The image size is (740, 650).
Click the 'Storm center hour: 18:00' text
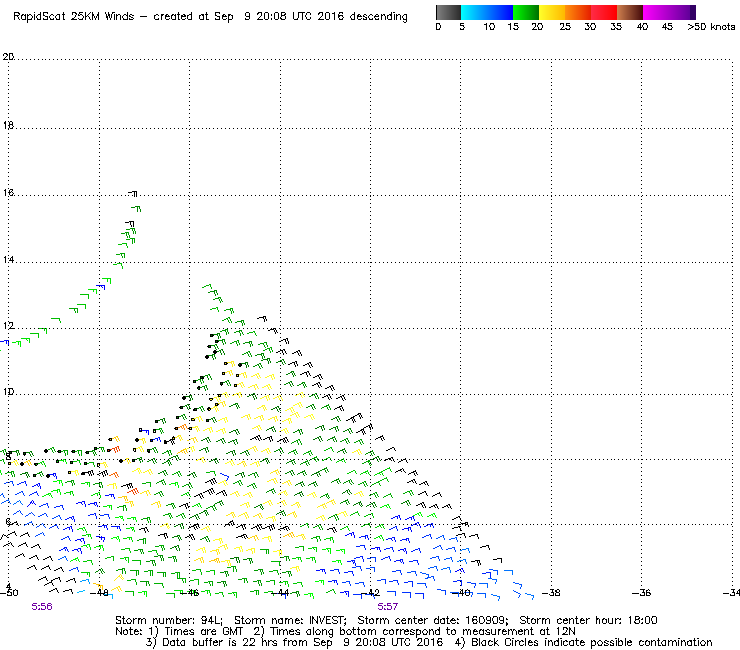pos(588,620)
